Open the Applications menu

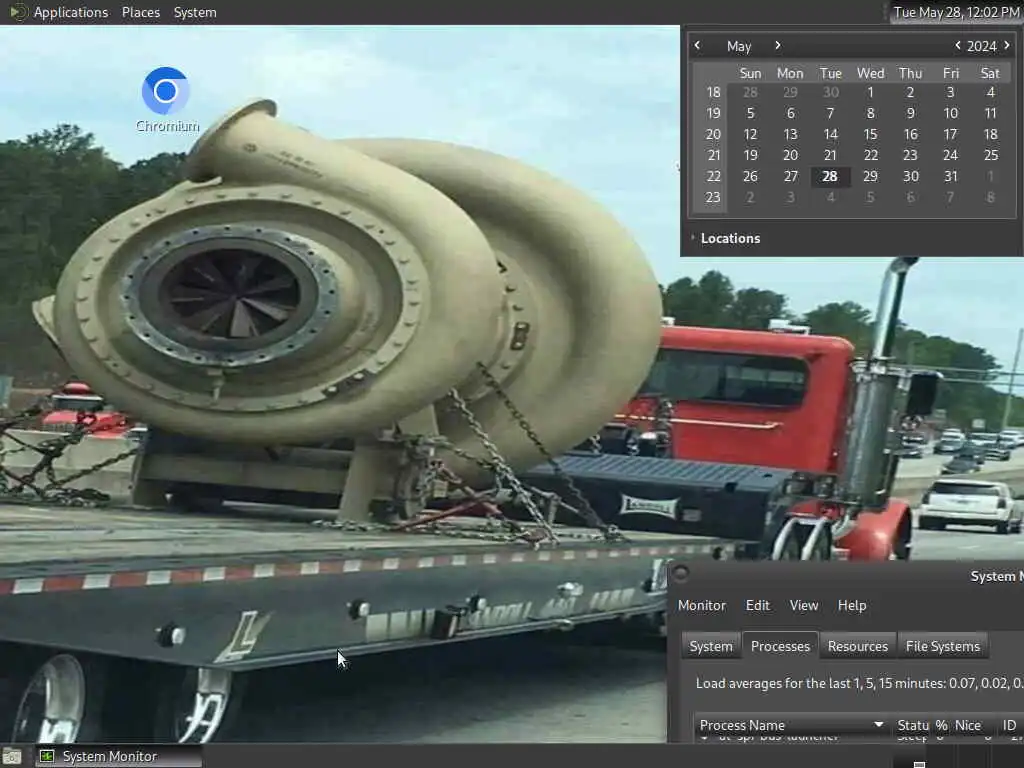[71, 12]
